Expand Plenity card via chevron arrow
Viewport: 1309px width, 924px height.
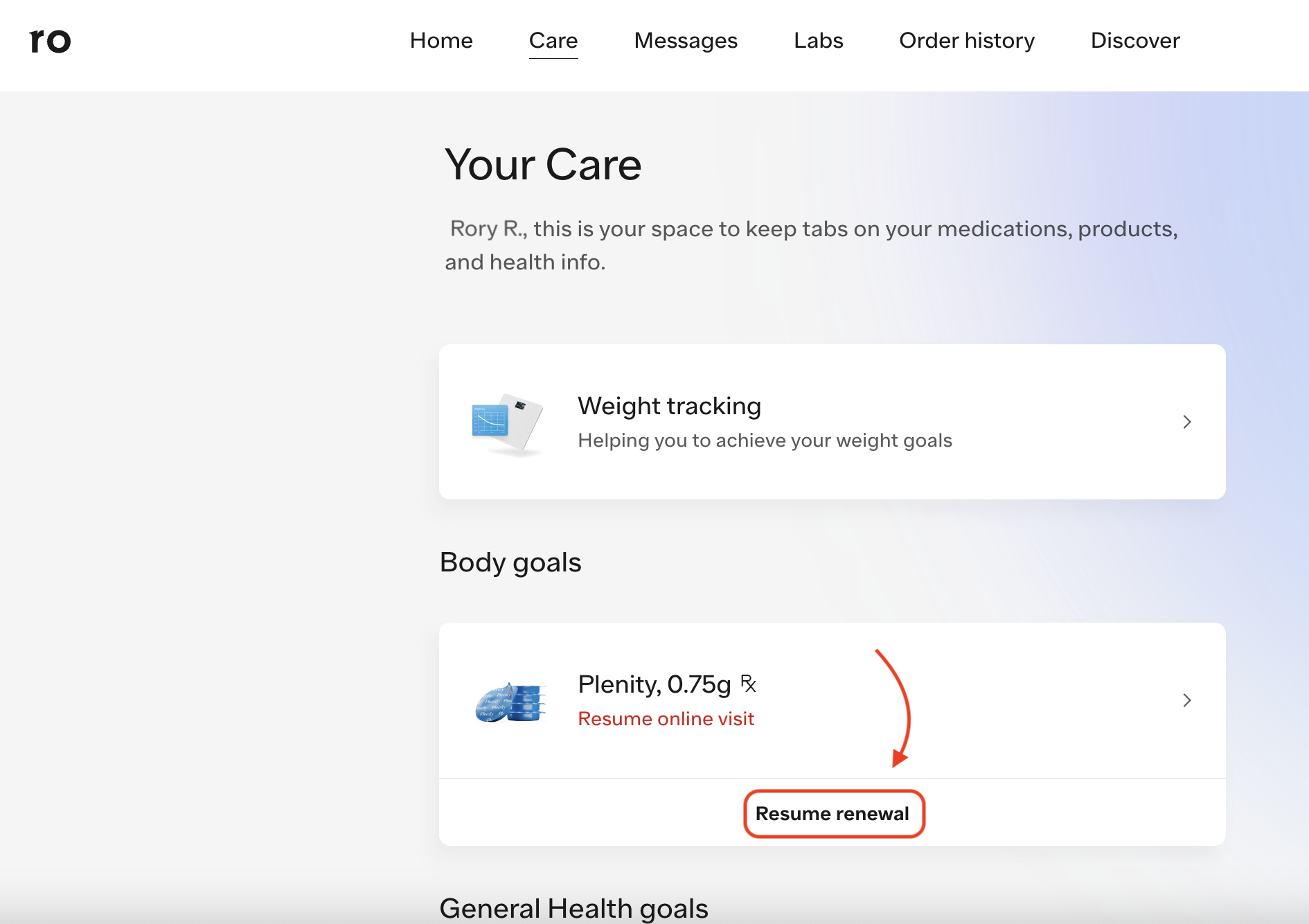[x=1187, y=700]
